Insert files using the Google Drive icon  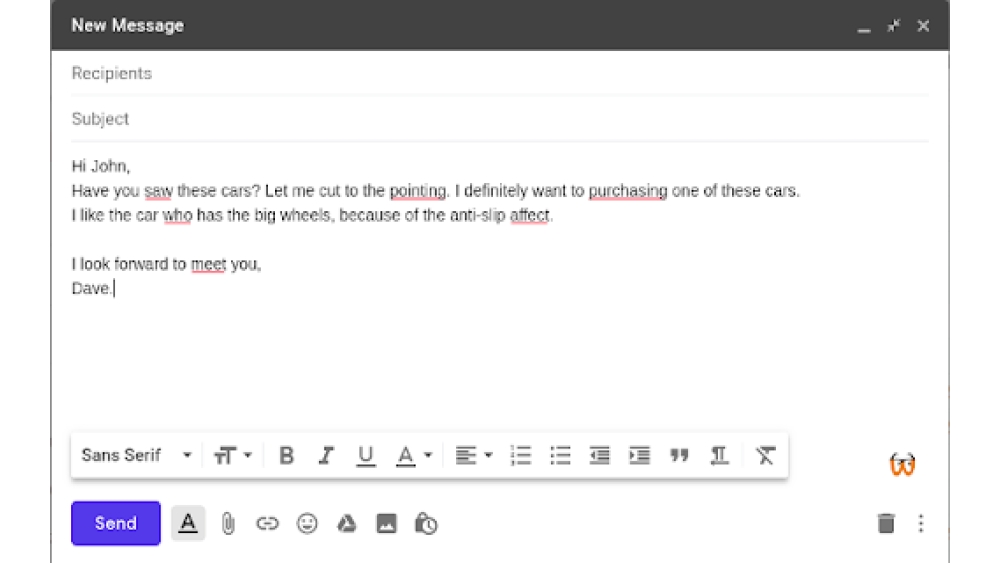(346, 523)
